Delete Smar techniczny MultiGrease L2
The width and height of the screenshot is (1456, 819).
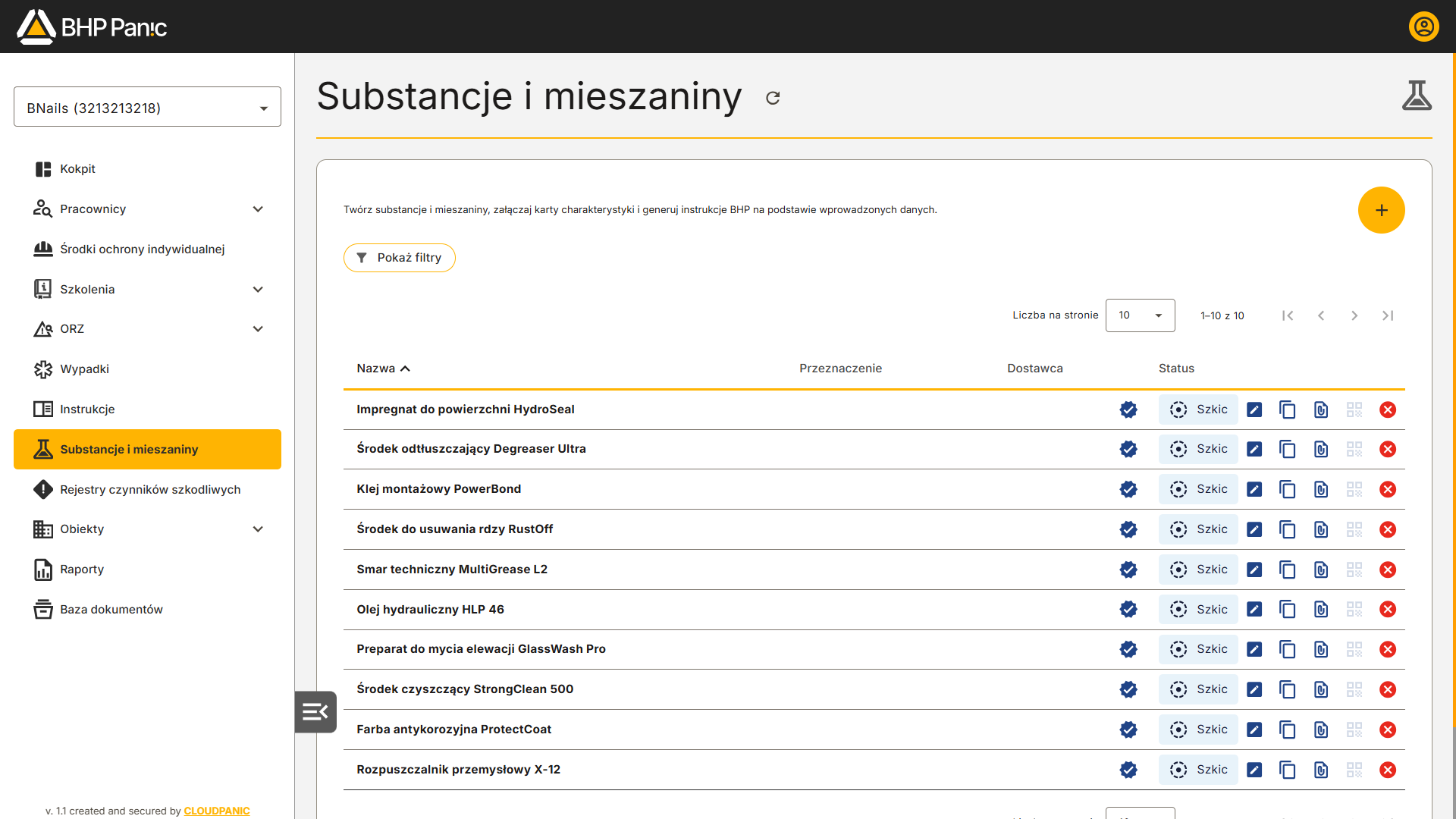[x=1388, y=570]
